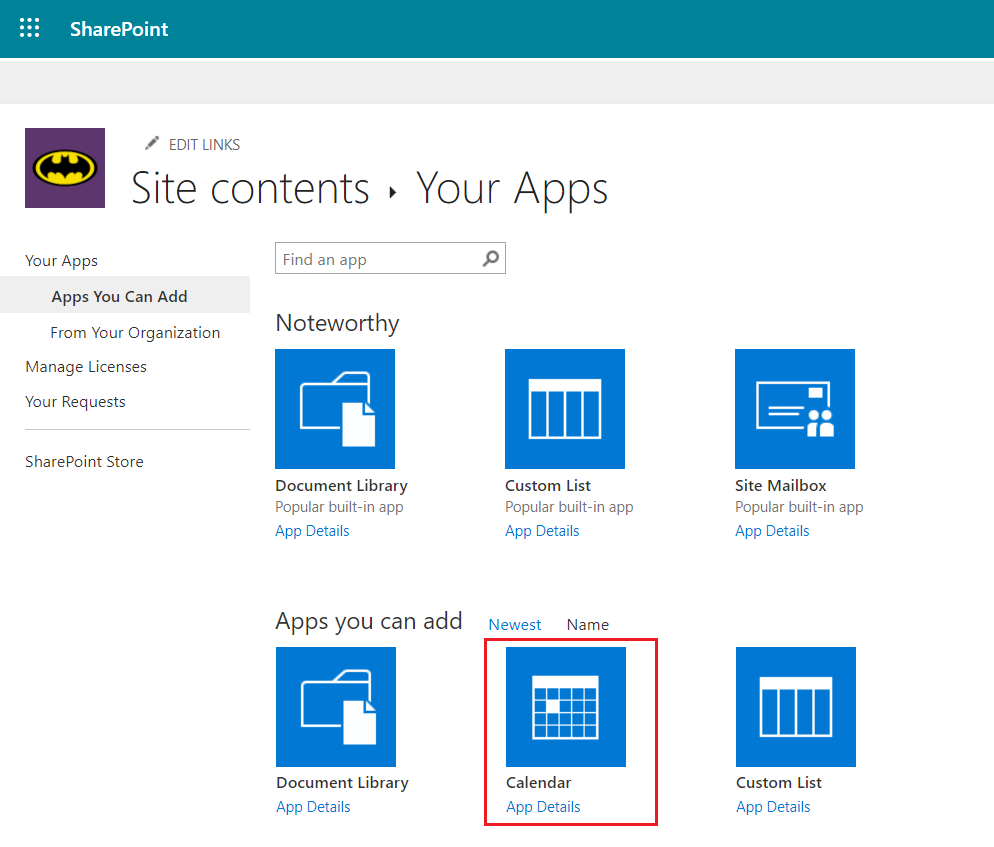This screenshot has height=847, width=994.
Task: Select From Your Organization in sidebar
Action: 135,333
